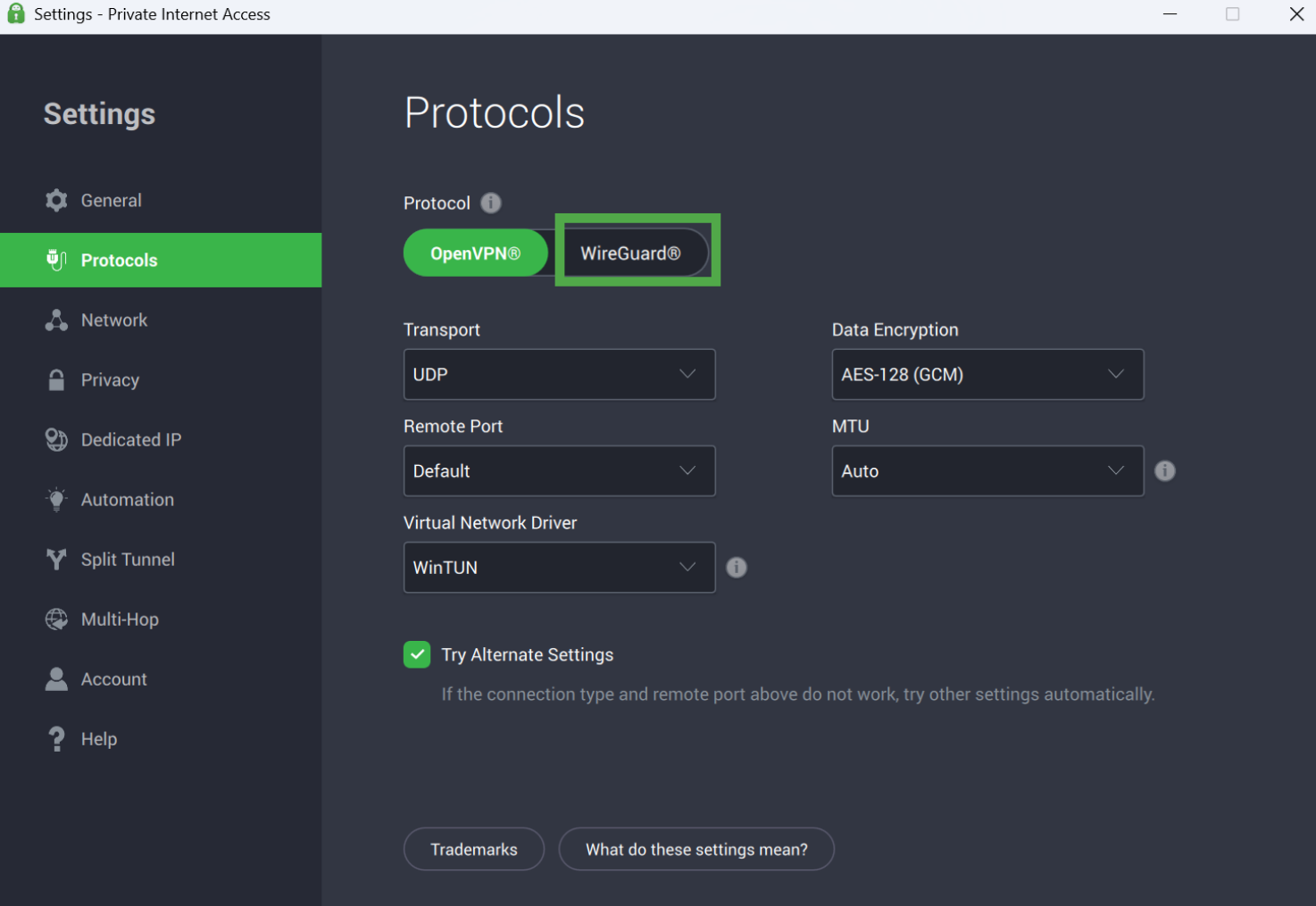The height and width of the screenshot is (906, 1316).
Task: Click the Automation lightbulb icon
Action: (x=56, y=499)
